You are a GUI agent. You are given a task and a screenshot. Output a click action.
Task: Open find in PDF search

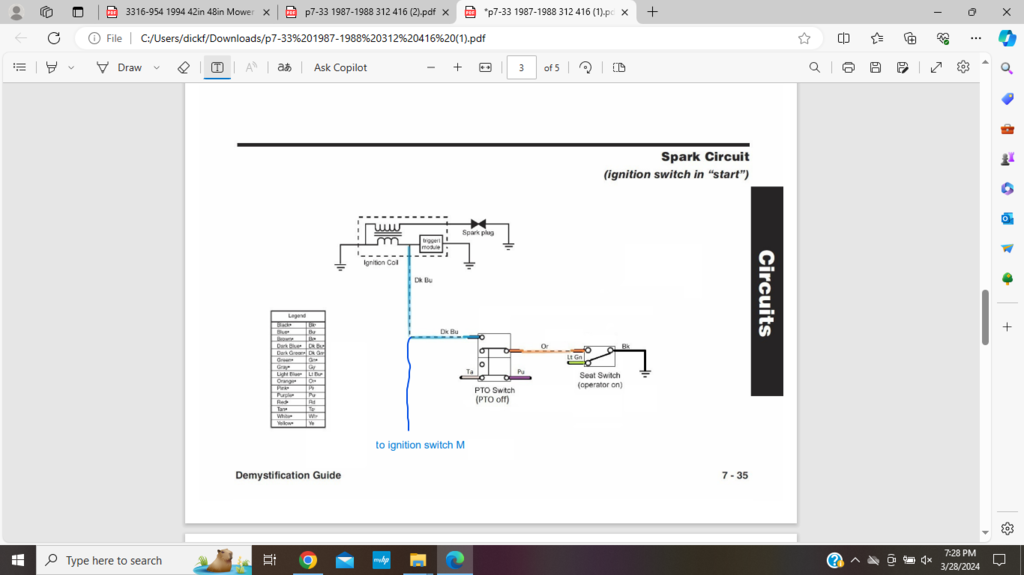pos(815,67)
